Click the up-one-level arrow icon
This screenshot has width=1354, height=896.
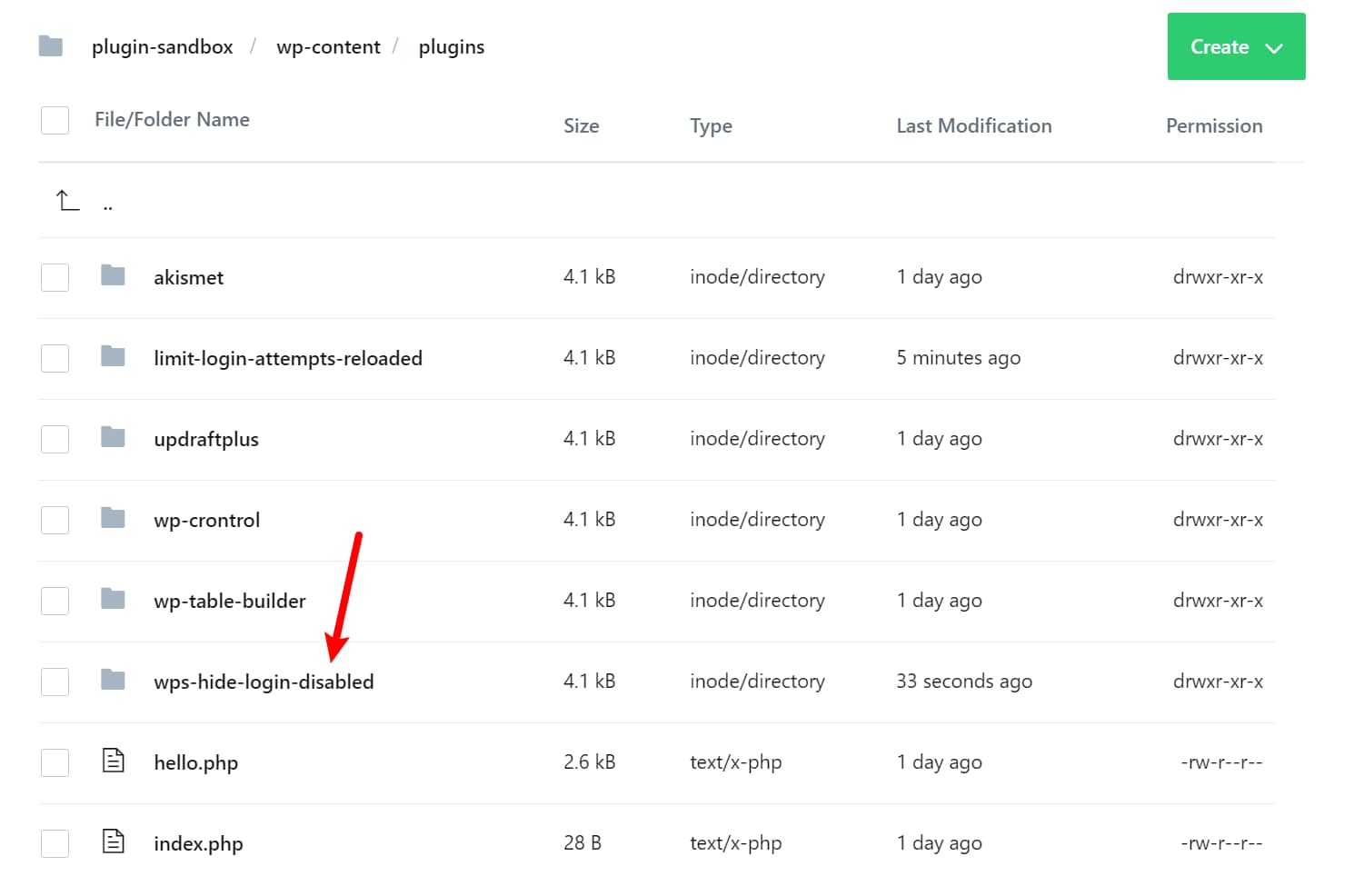point(67,200)
